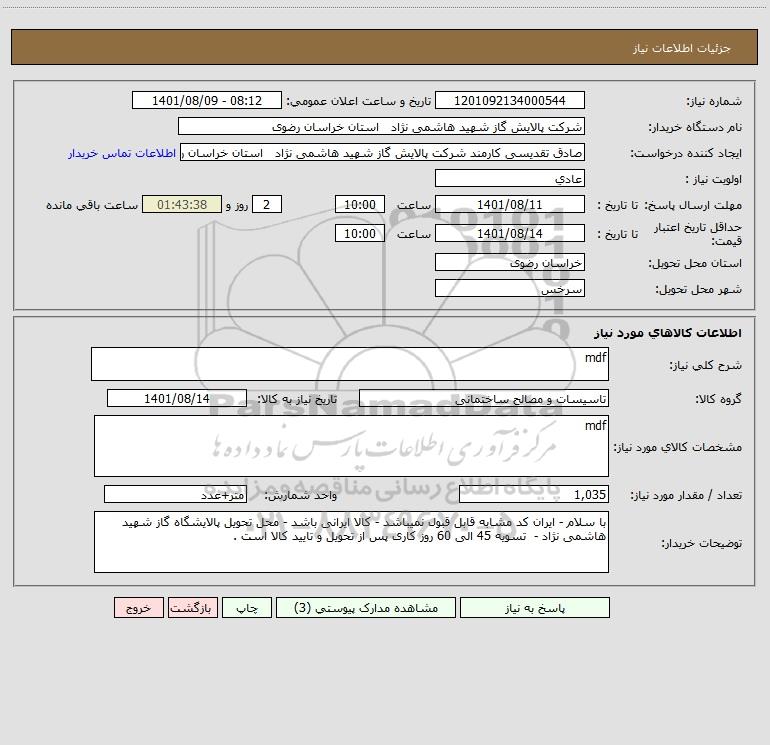Click the پاسخ به نیاز button
Image resolution: width=770 pixels, height=745 pixels.
535,608
